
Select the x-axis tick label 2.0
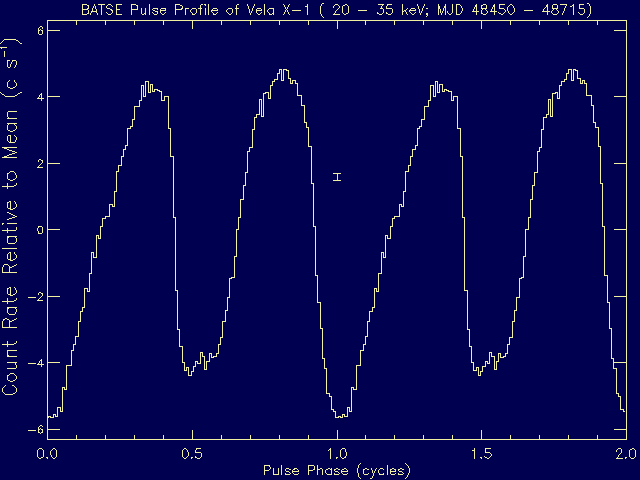[626, 452]
